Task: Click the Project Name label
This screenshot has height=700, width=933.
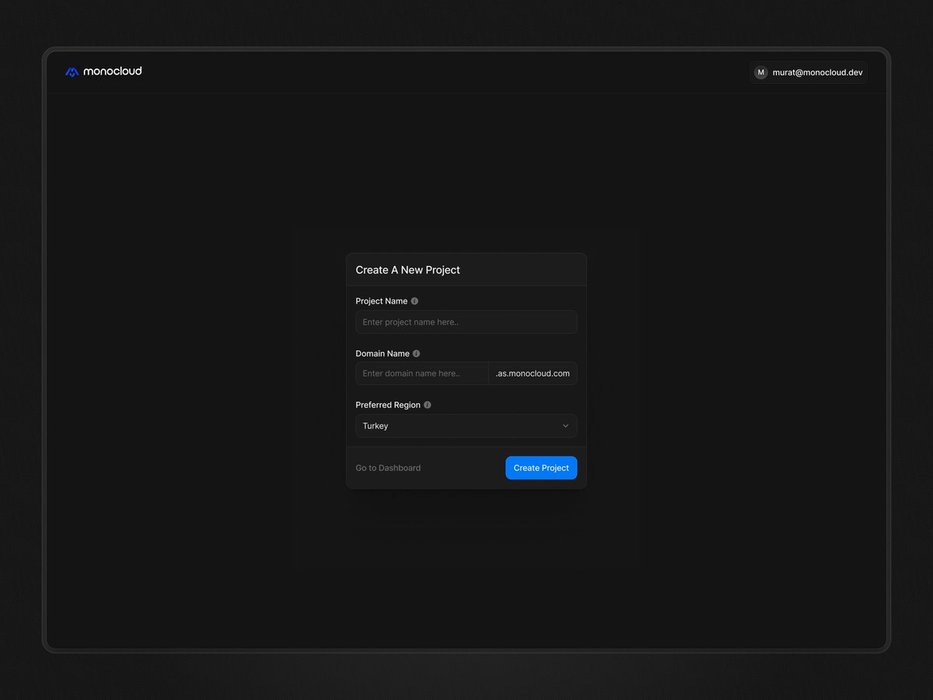Action: click(381, 301)
